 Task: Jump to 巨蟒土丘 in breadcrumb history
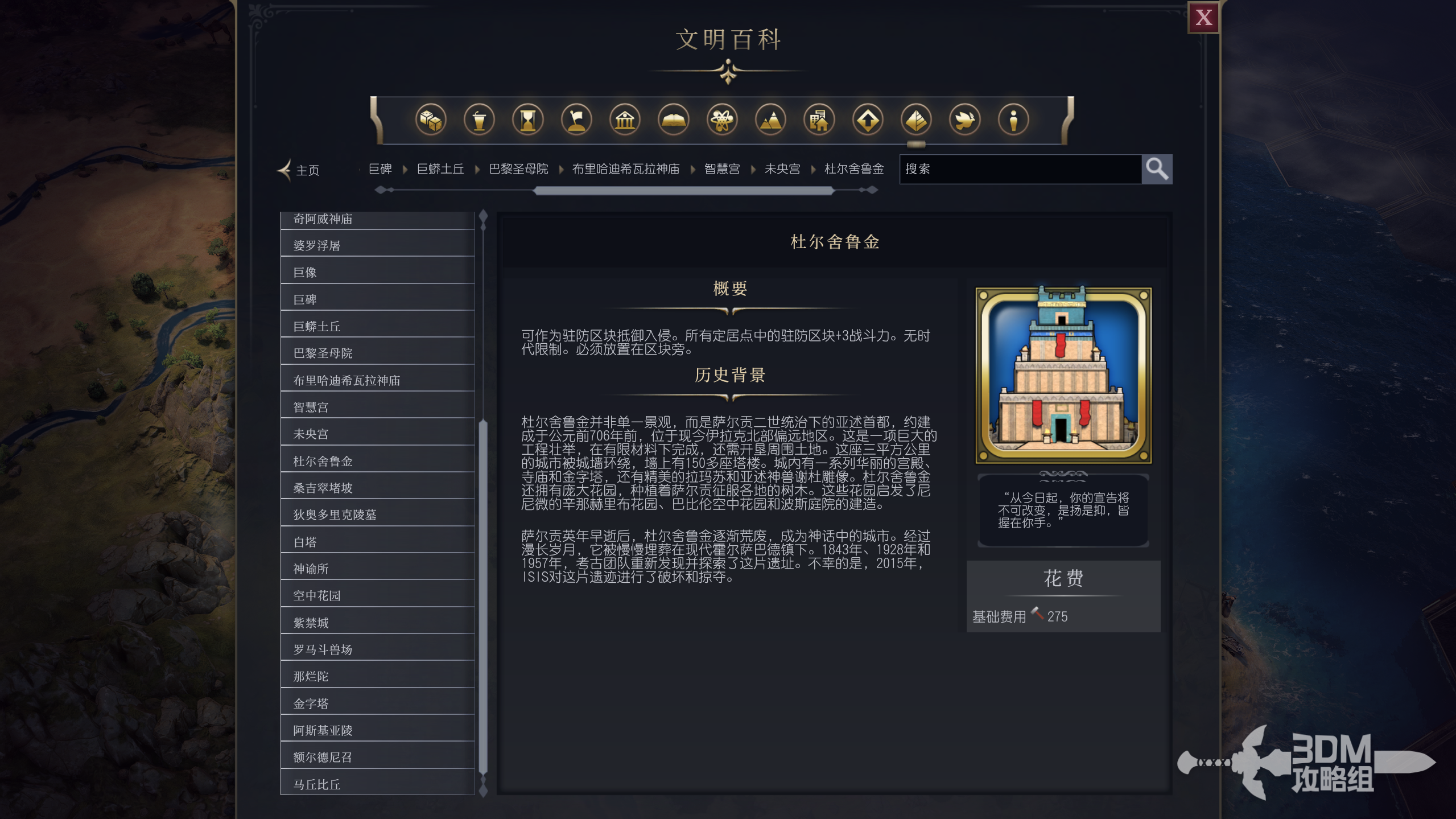(x=440, y=169)
